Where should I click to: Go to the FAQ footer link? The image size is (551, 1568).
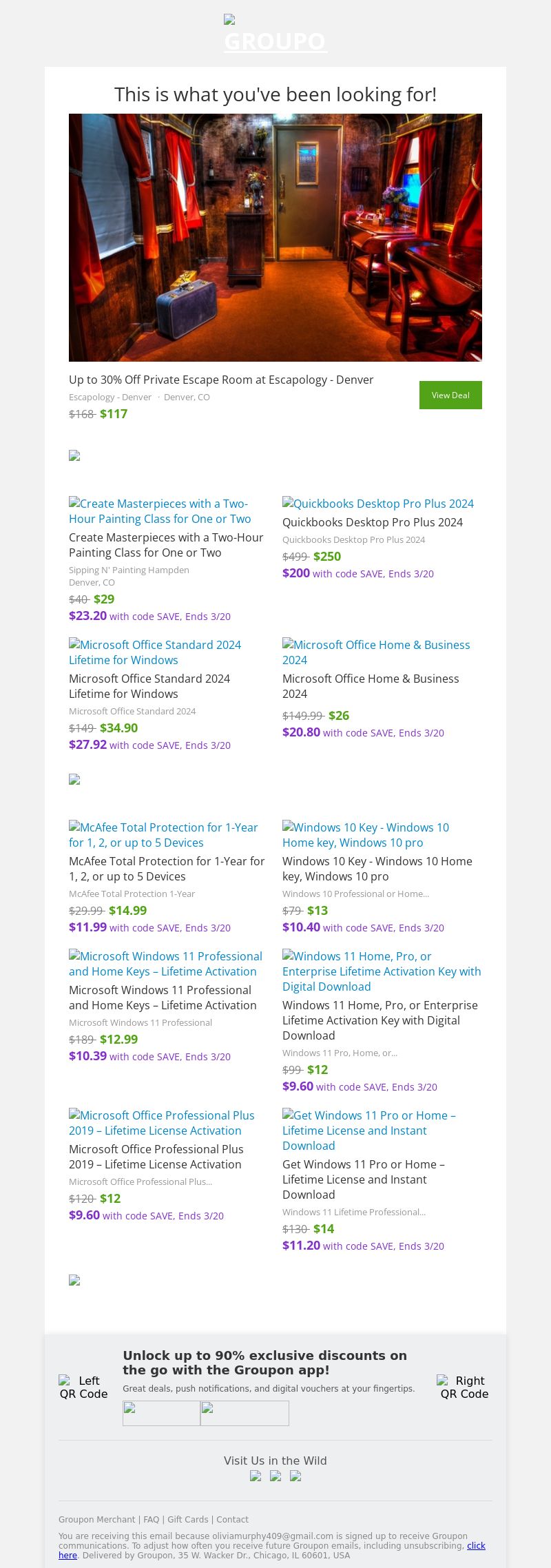[x=151, y=1519]
